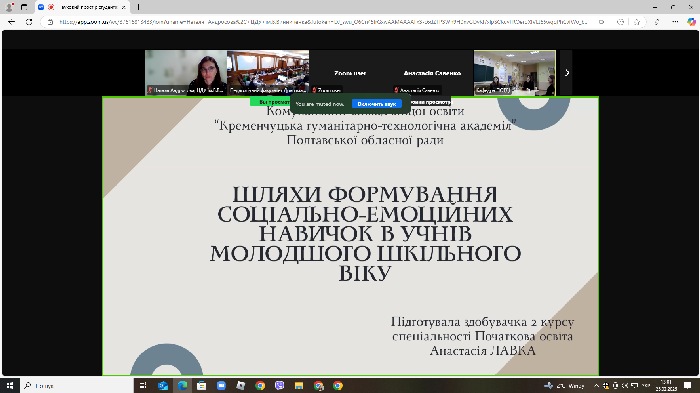Open Copilot icon in browser toolbar
Image resolution: width=700 pixels, height=393 pixels.
[x=691, y=22]
